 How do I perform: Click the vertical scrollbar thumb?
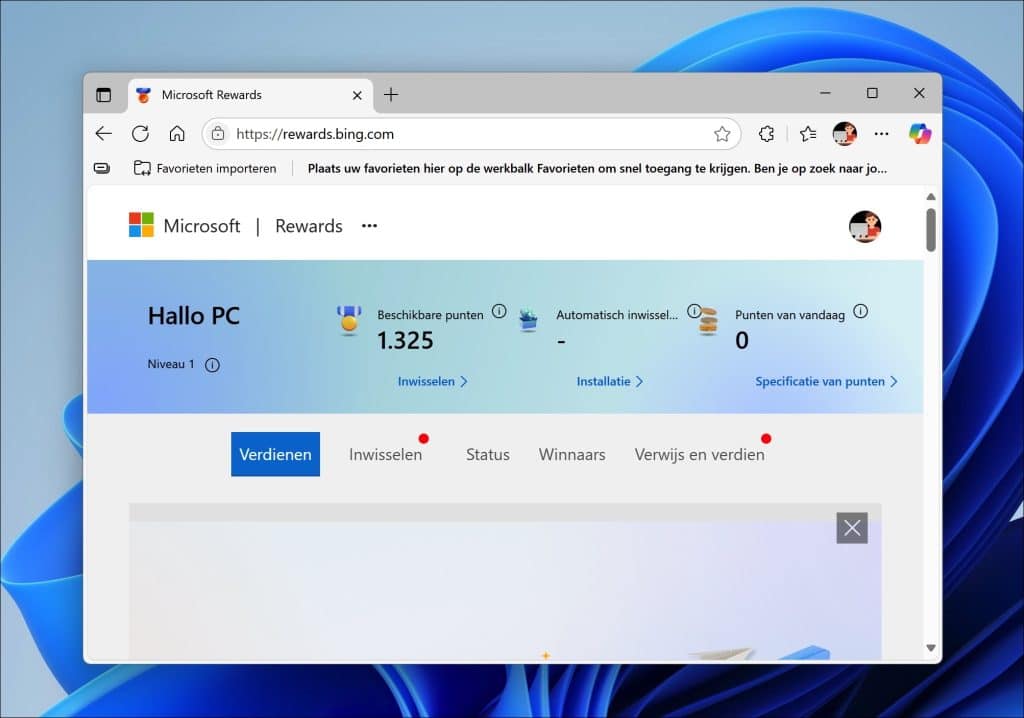pos(931,229)
